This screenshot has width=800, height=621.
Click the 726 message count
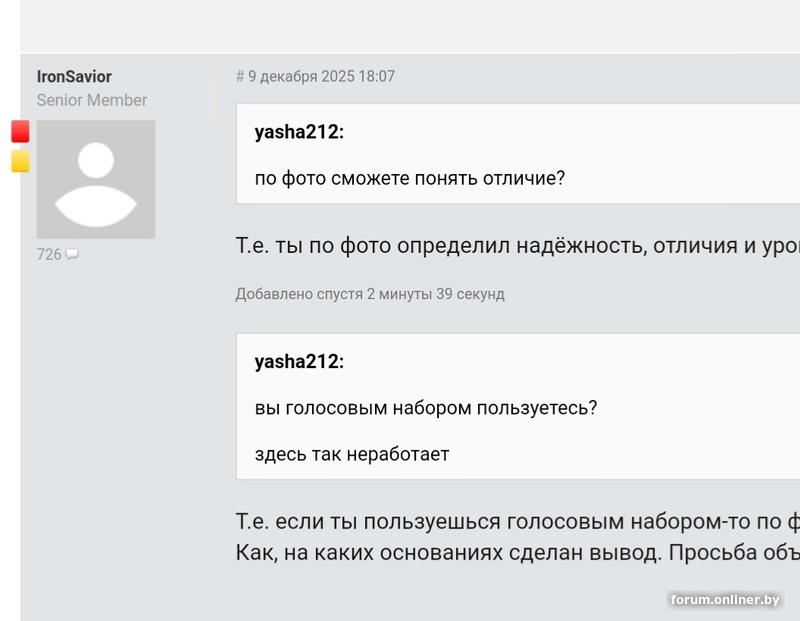click(x=49, y=255)
